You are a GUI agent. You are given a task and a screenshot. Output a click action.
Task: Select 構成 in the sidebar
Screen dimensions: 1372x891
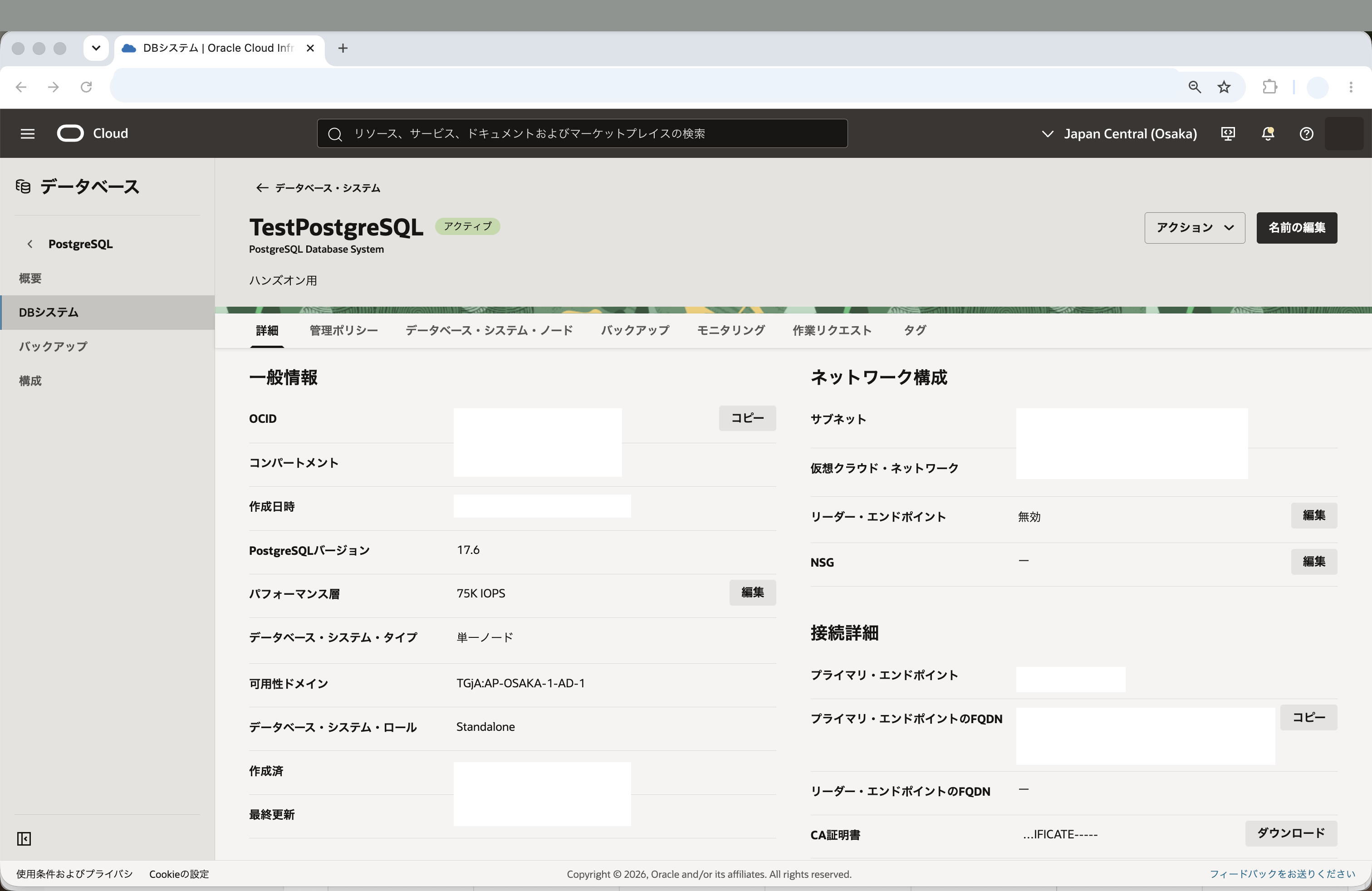pyautogui.click(x=107, y=380)
